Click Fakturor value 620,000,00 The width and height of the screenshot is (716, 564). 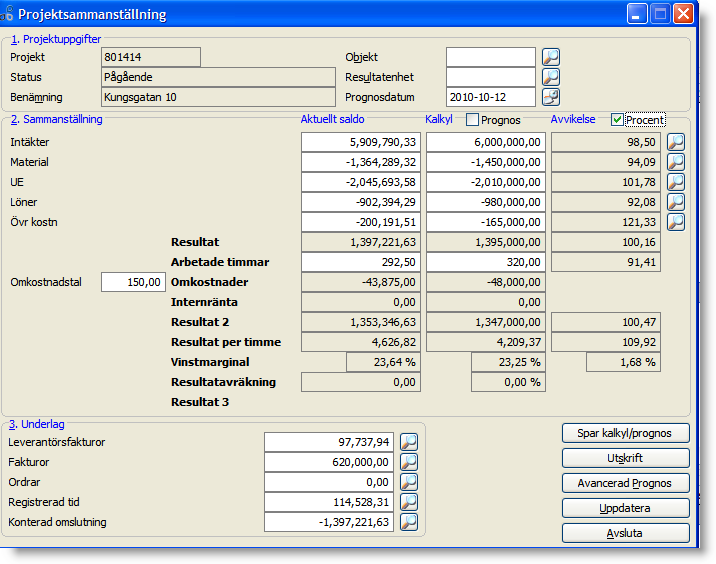click(x=329, y=462)
